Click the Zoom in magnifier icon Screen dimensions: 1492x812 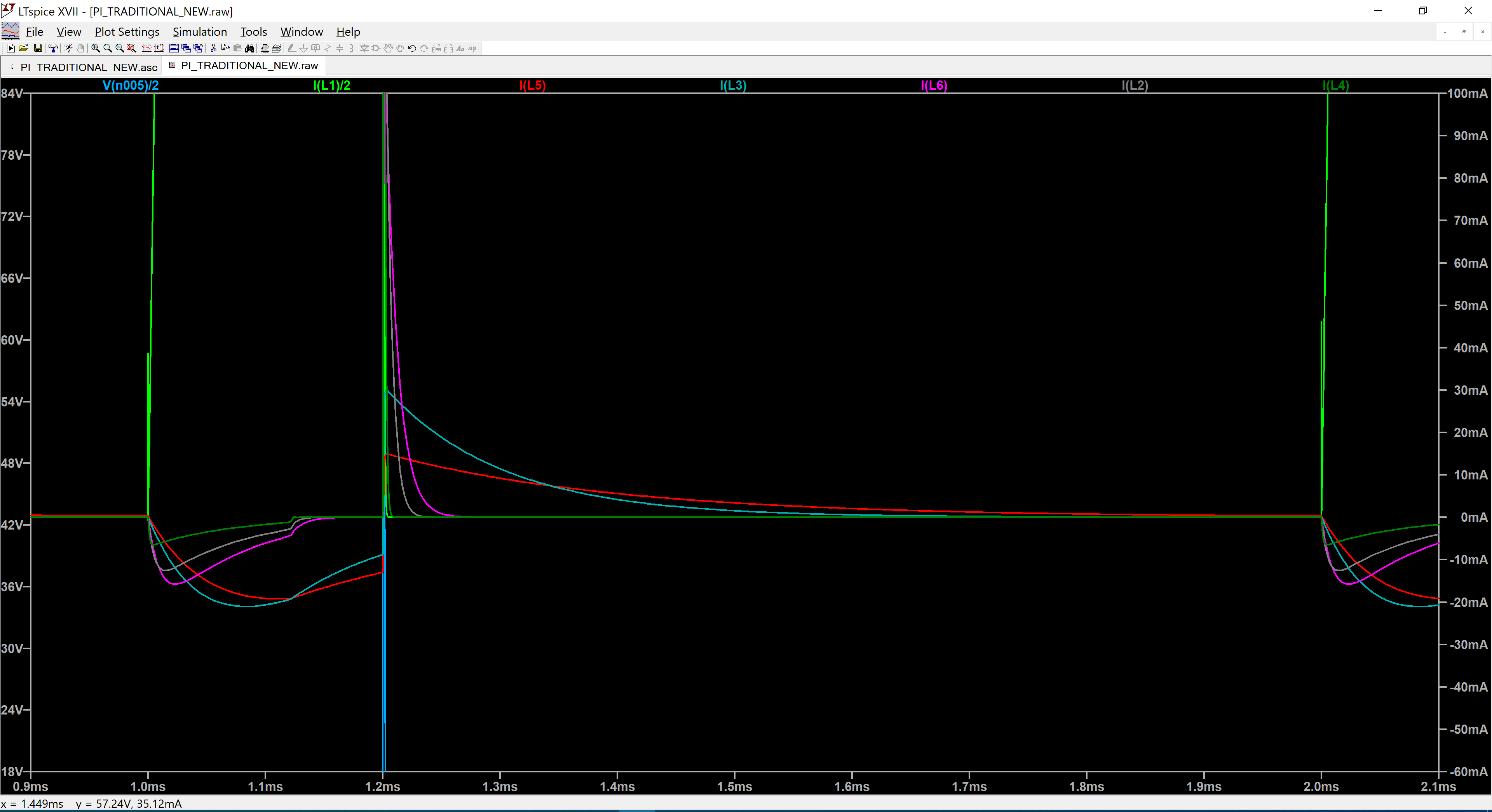96,48
